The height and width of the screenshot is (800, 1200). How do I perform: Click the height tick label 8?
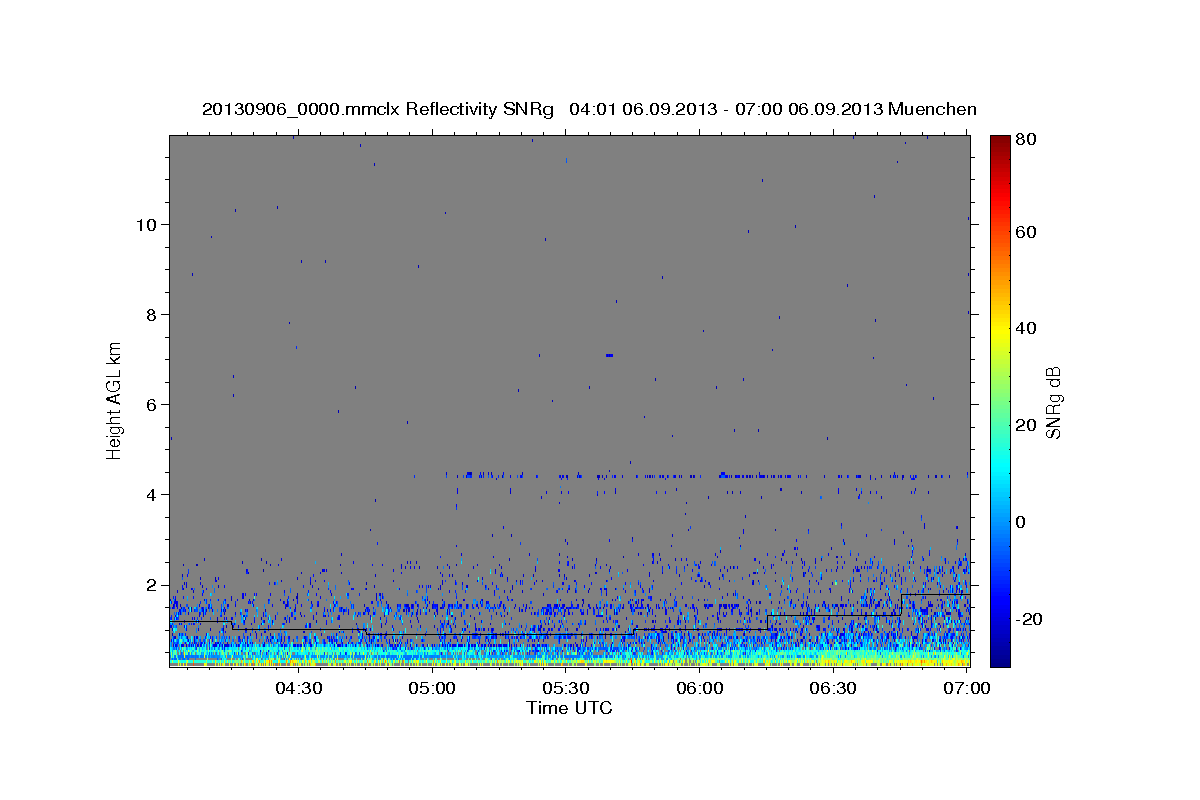(152, 314)
